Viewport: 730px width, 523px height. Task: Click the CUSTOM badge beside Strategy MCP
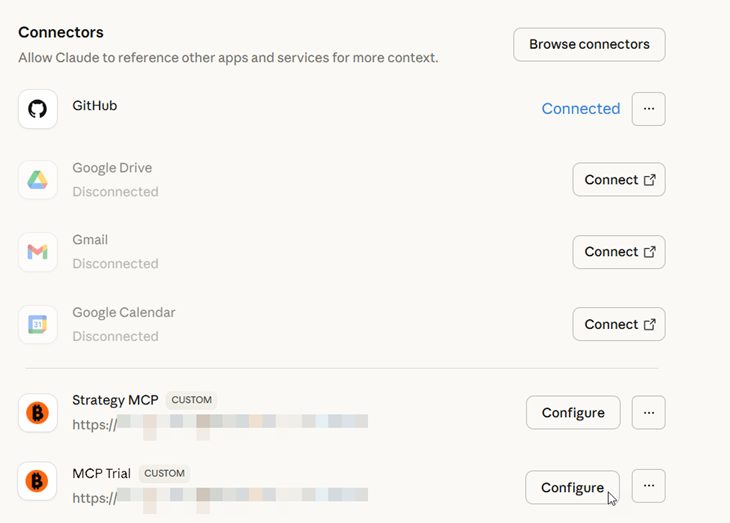pyautogui.click(x=191, y=400)
